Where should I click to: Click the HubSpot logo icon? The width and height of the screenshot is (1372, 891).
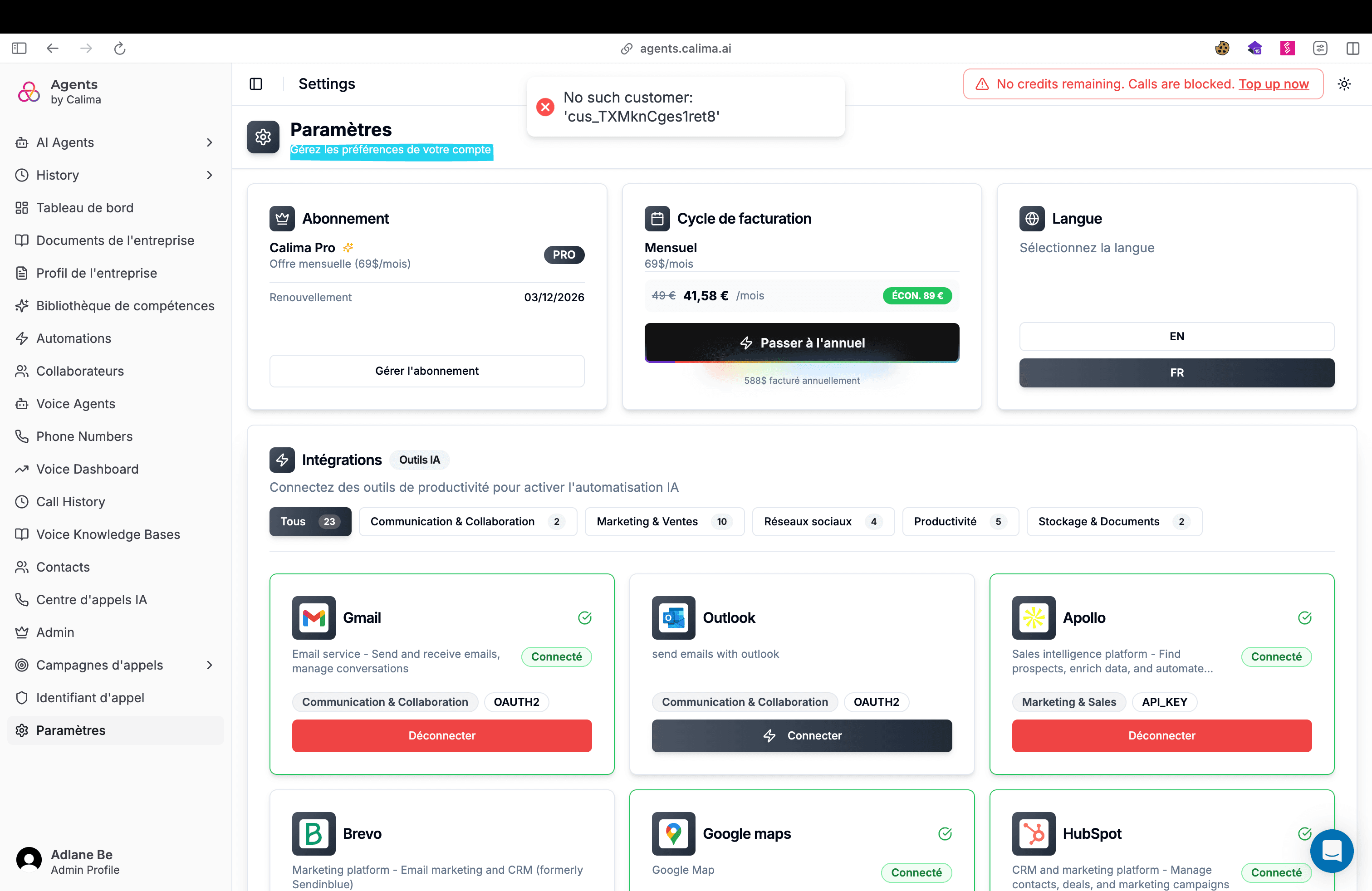click(x=1034, y=834)
